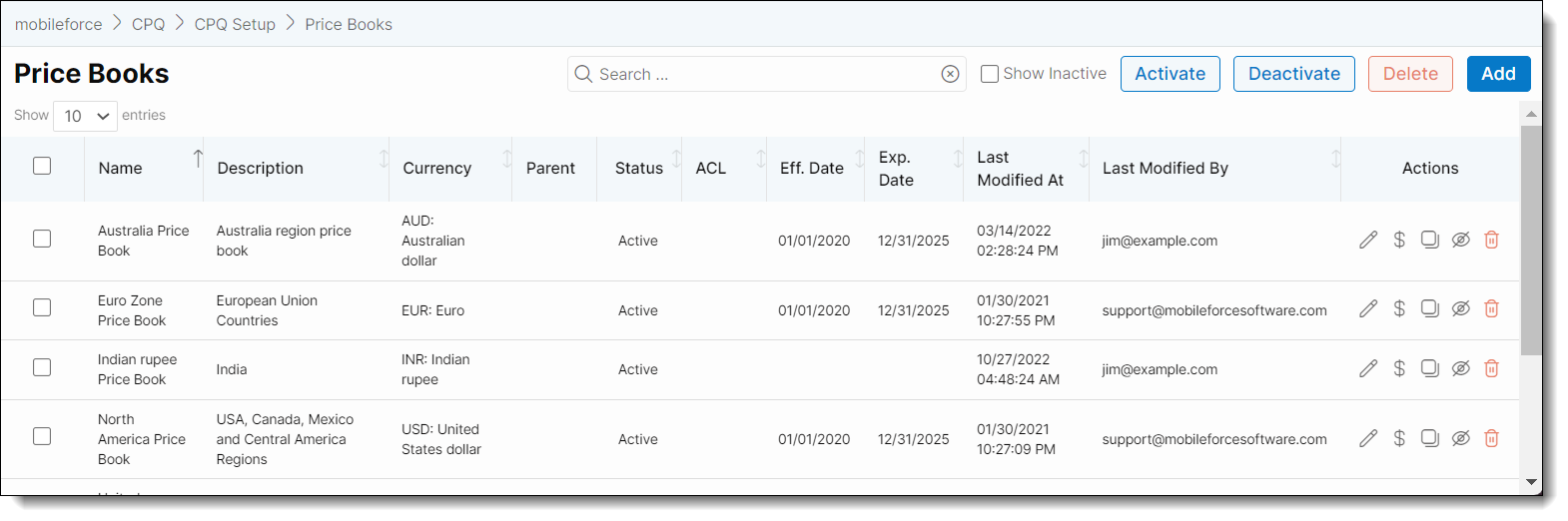Duplicate the North America Price Book
This screenshot has height=521, width=1568.
coord(1430,438)
